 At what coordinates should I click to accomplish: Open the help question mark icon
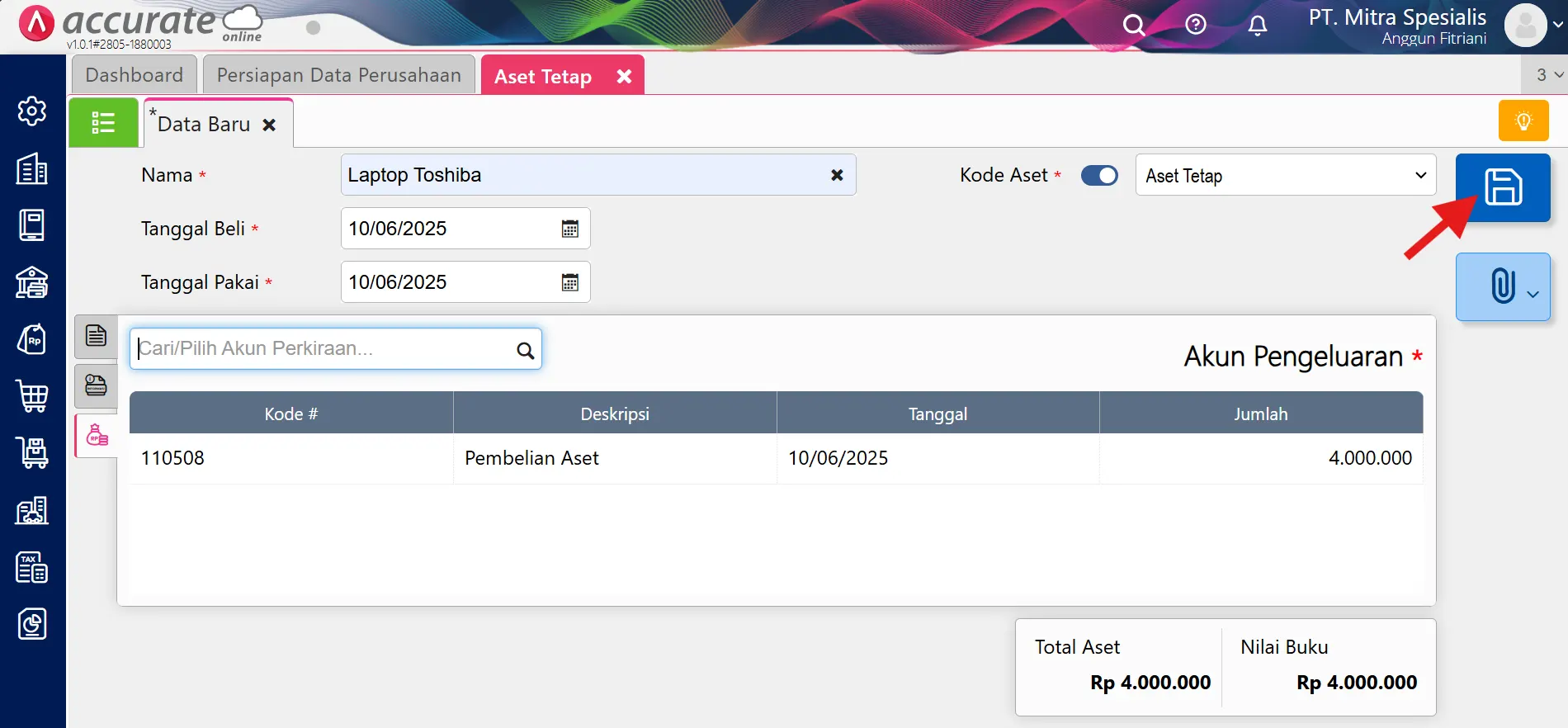tap(1195, 25)
